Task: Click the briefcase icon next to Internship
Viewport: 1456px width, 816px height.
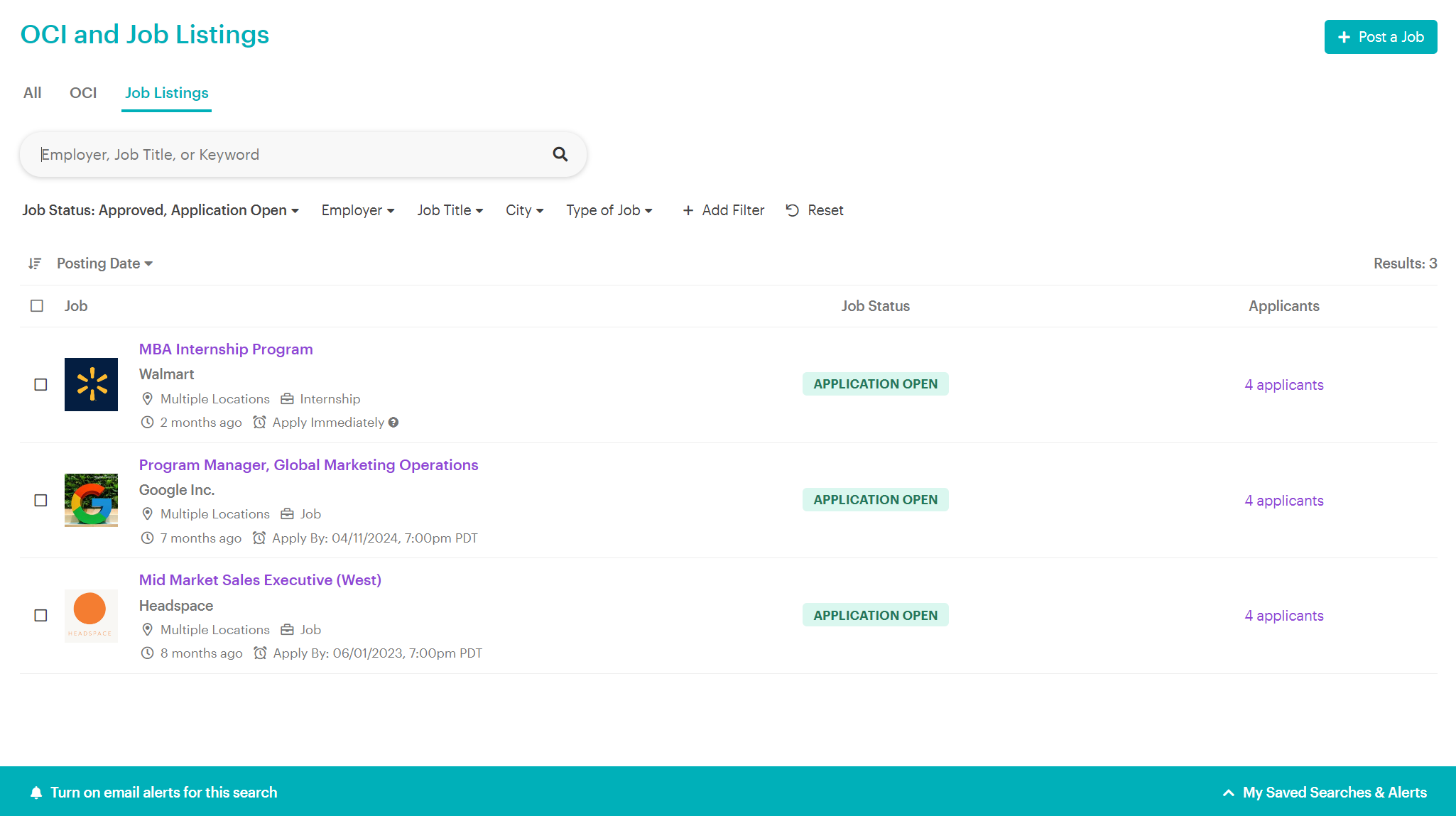Action: tap(287, 399)
